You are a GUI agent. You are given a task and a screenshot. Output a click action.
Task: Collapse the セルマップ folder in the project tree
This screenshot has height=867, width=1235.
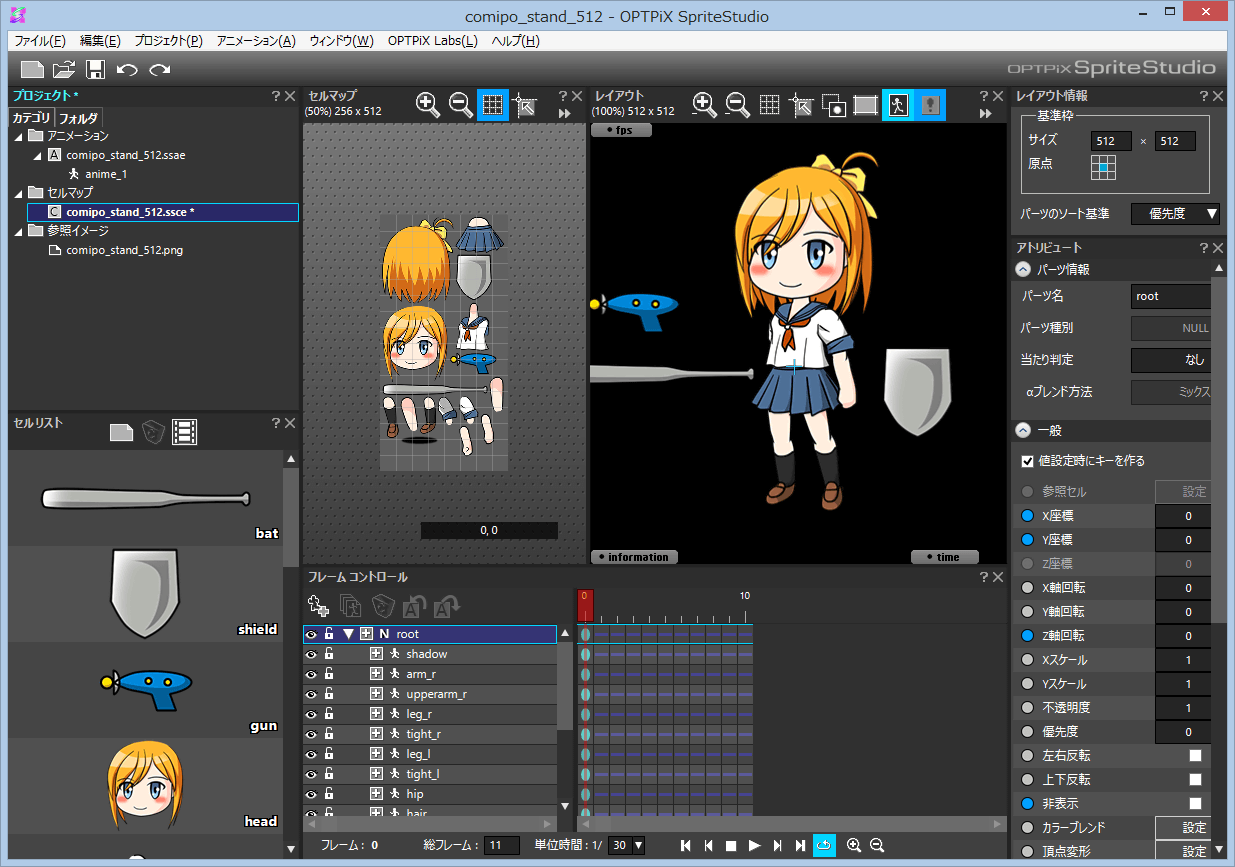(x=18, y=193)
